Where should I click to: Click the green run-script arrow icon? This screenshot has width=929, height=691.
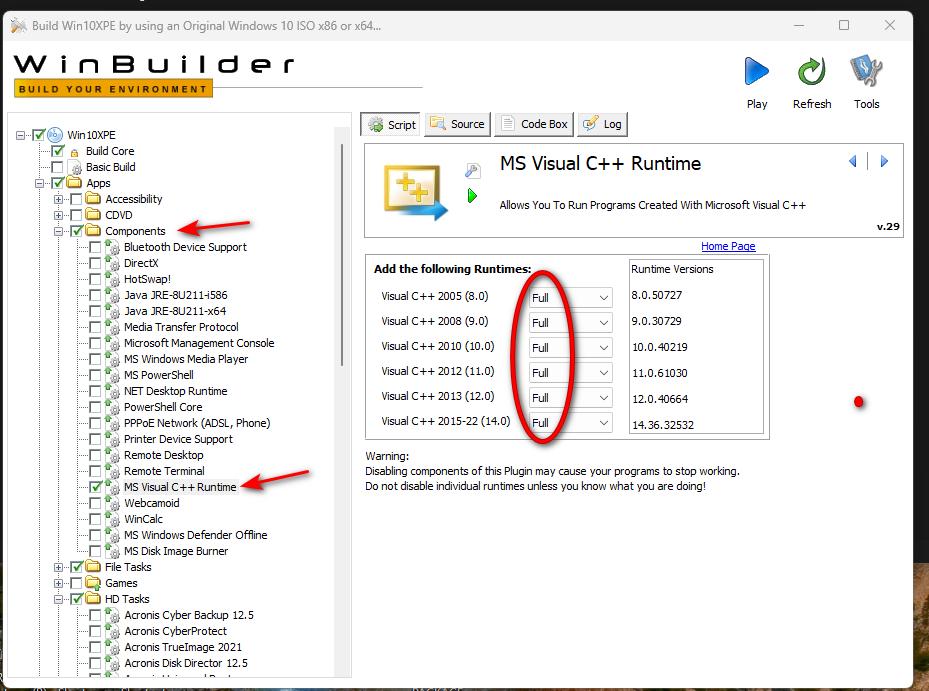click(472, 196)
